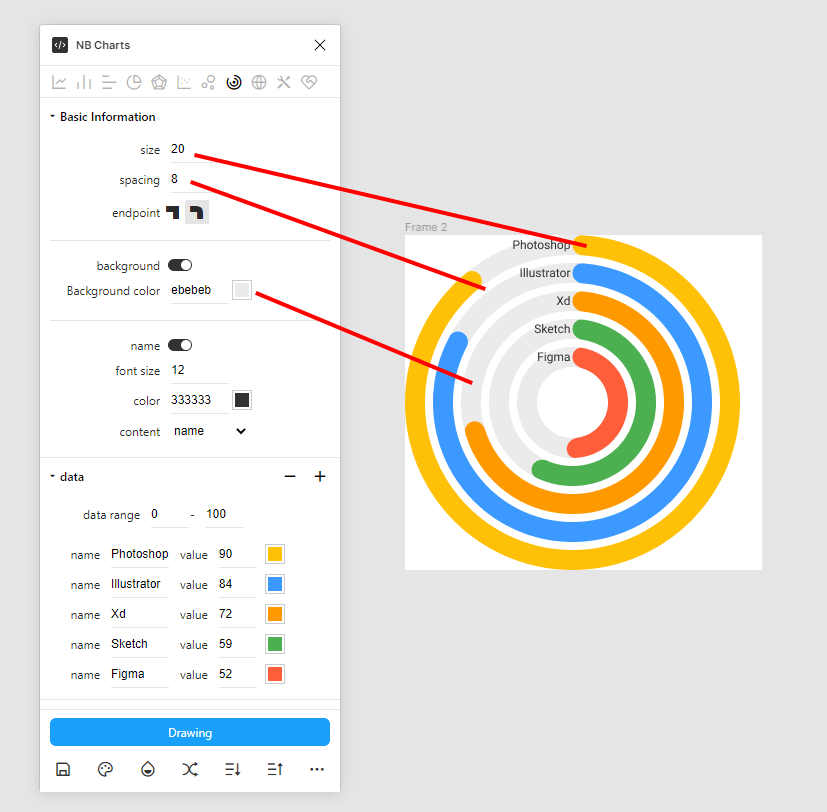Click the Drawing button
The height and width of the screenshot is (812, 827).
click(190, 732)
